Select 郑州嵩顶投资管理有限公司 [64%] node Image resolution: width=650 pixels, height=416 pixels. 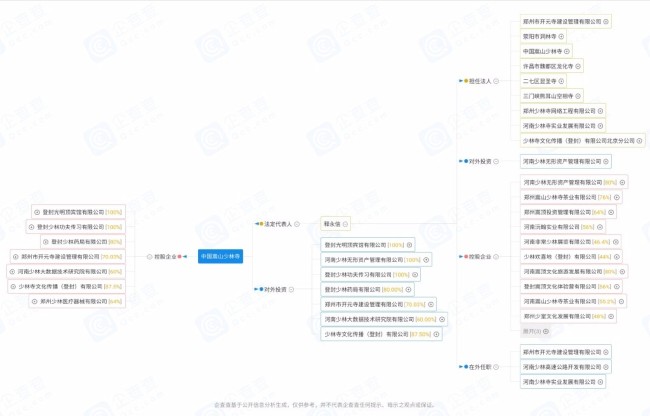tap(568, 212)
